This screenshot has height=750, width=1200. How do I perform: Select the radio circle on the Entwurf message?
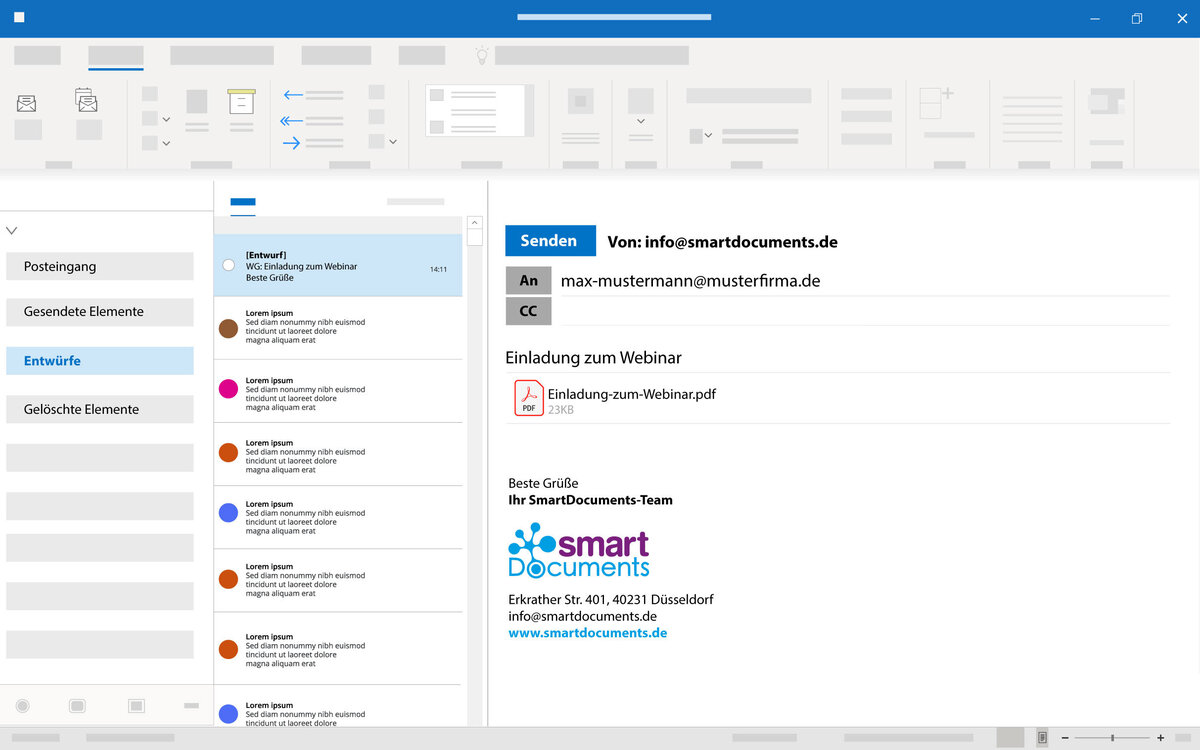coord(228,265)
